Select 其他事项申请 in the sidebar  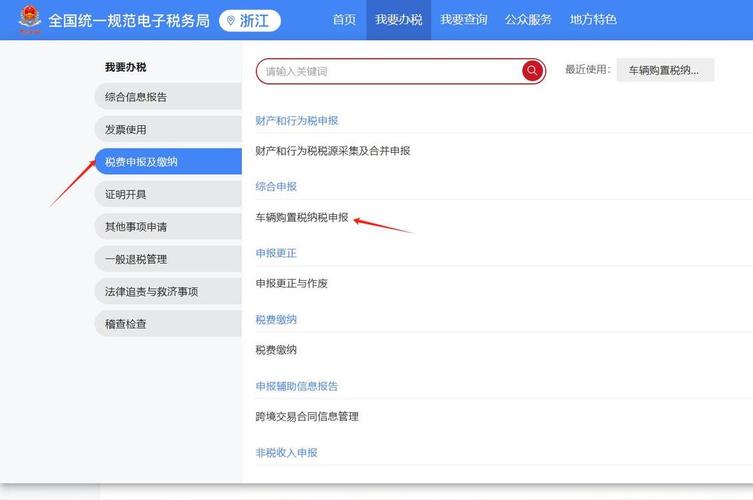[168, 227]
